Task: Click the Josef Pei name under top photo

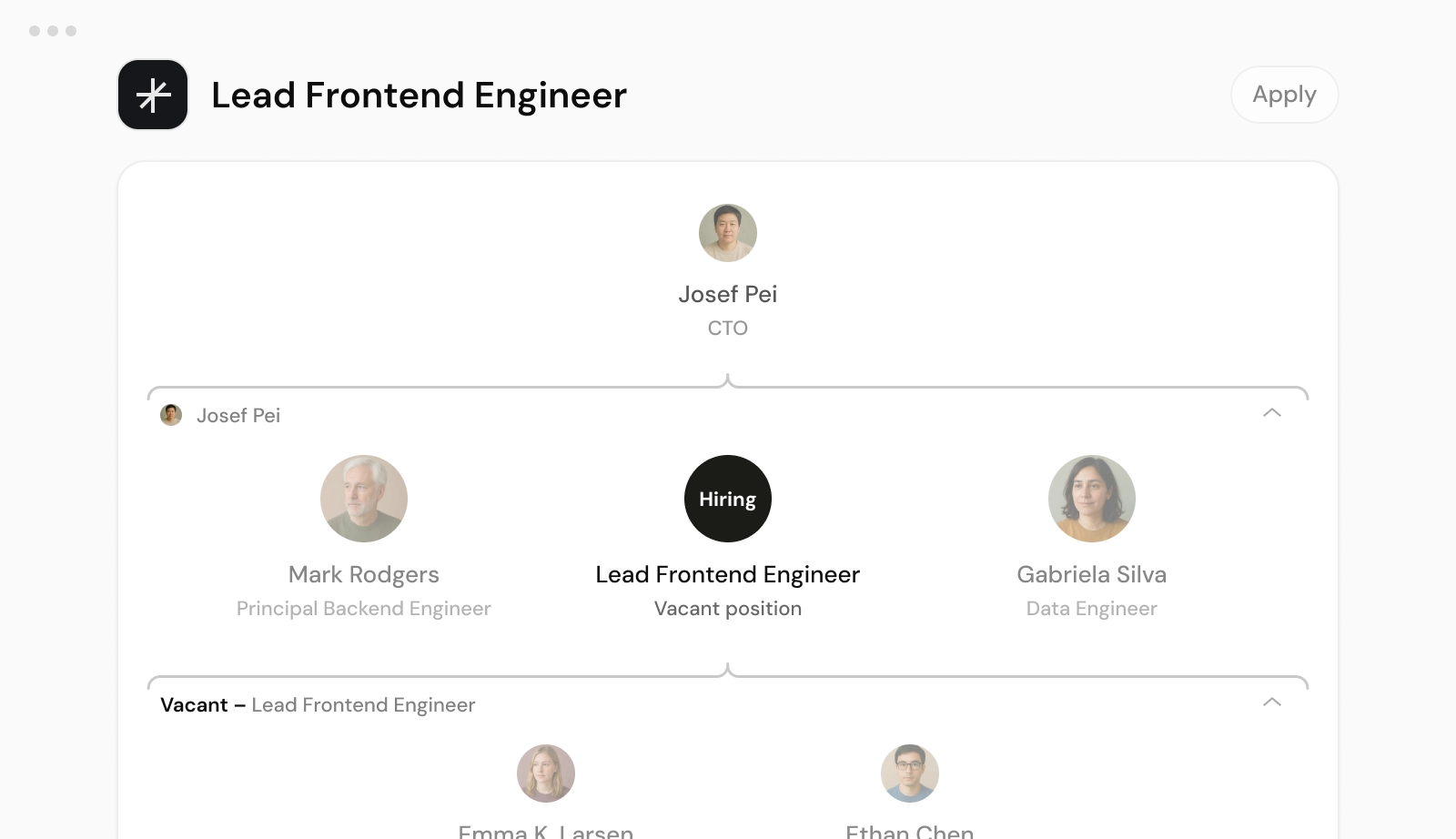Action: [728, 294]
